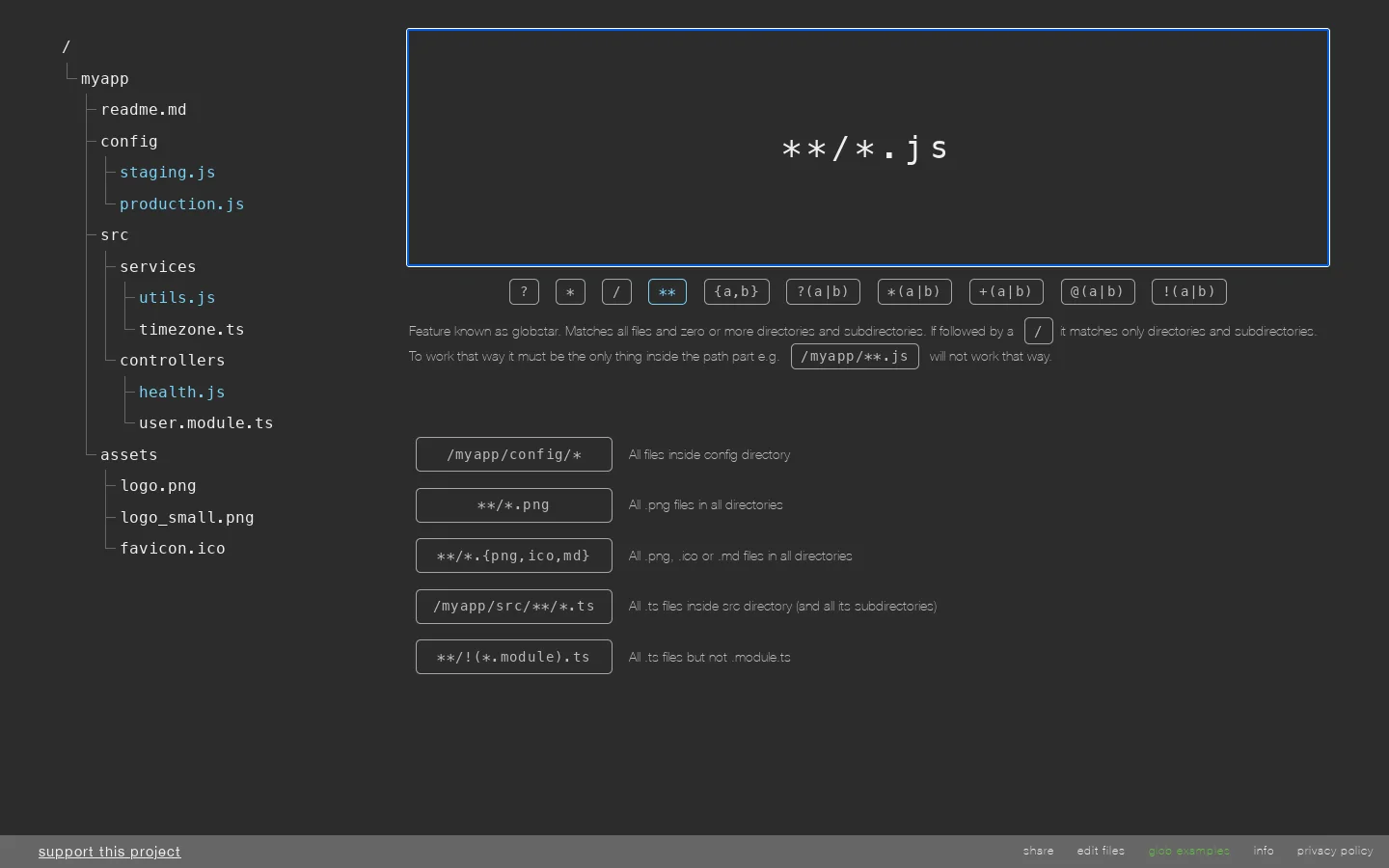Open the share link in footer

click(1039, 851)
